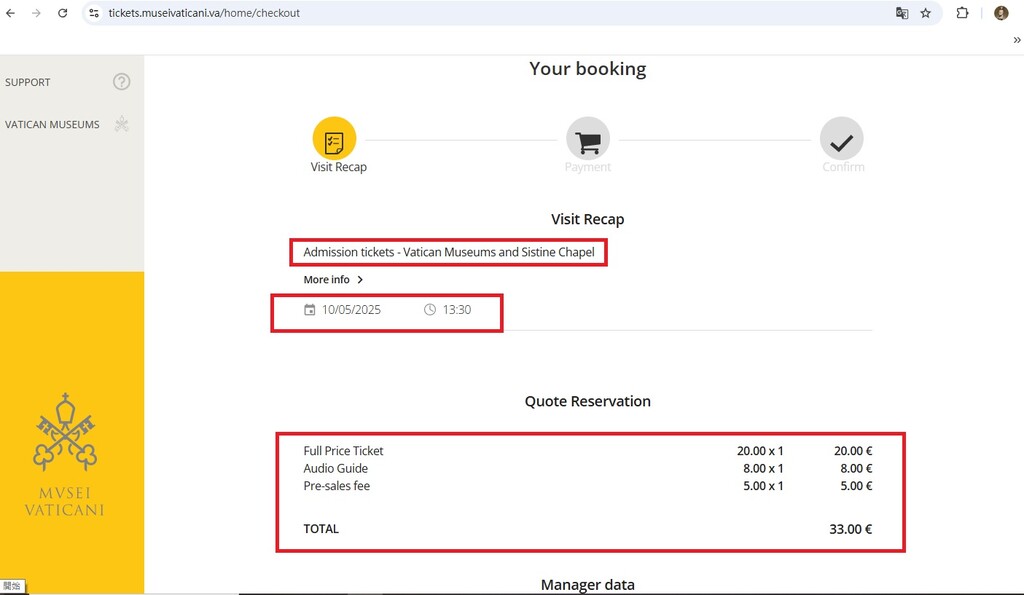Click the Confirm step label
The height and width of the screenshot is (595, 1024).
coord(843,167)
